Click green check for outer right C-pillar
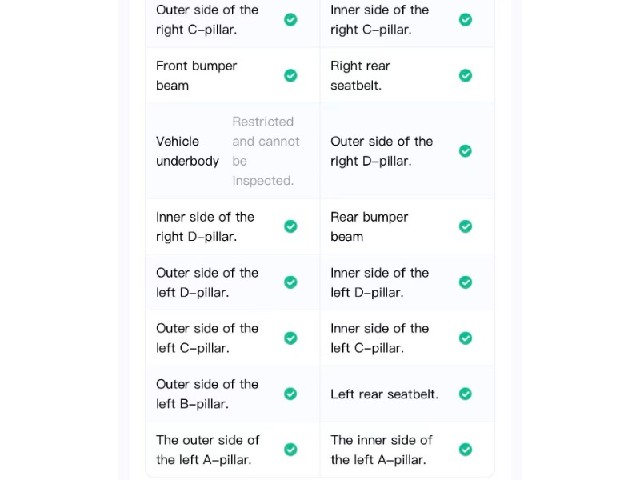640x480 pixels. 291,20
